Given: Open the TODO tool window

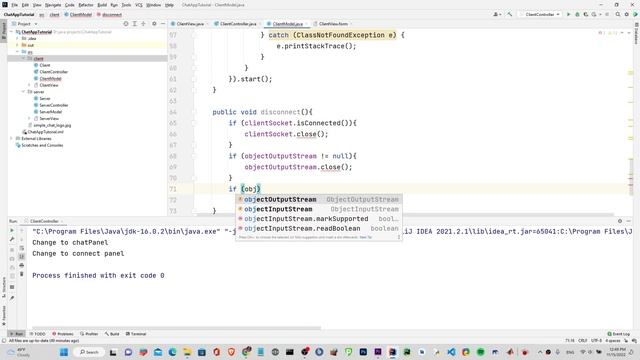Looking at the screenshot, I should (x=38, y=334).
